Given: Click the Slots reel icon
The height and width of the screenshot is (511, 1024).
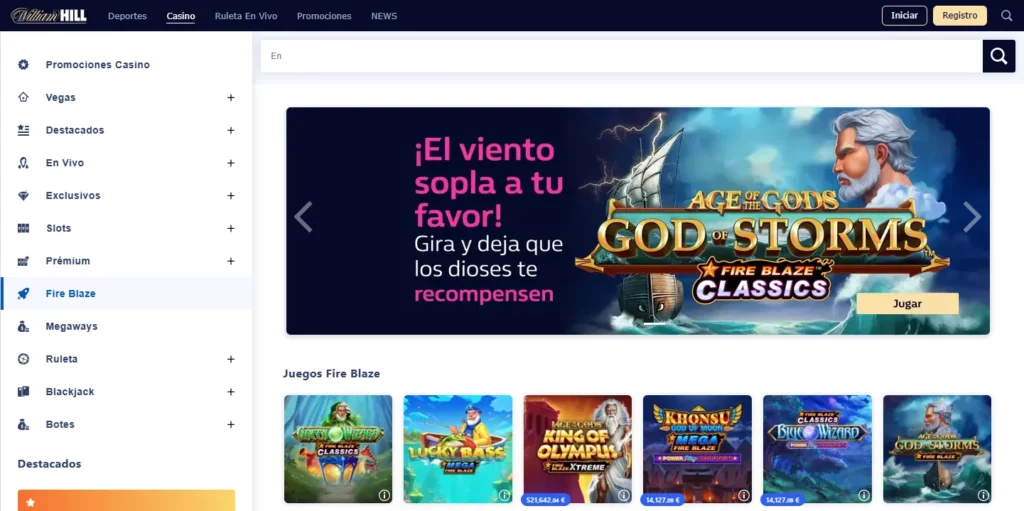Looking at the screenshot, I should tap(24, 228).
